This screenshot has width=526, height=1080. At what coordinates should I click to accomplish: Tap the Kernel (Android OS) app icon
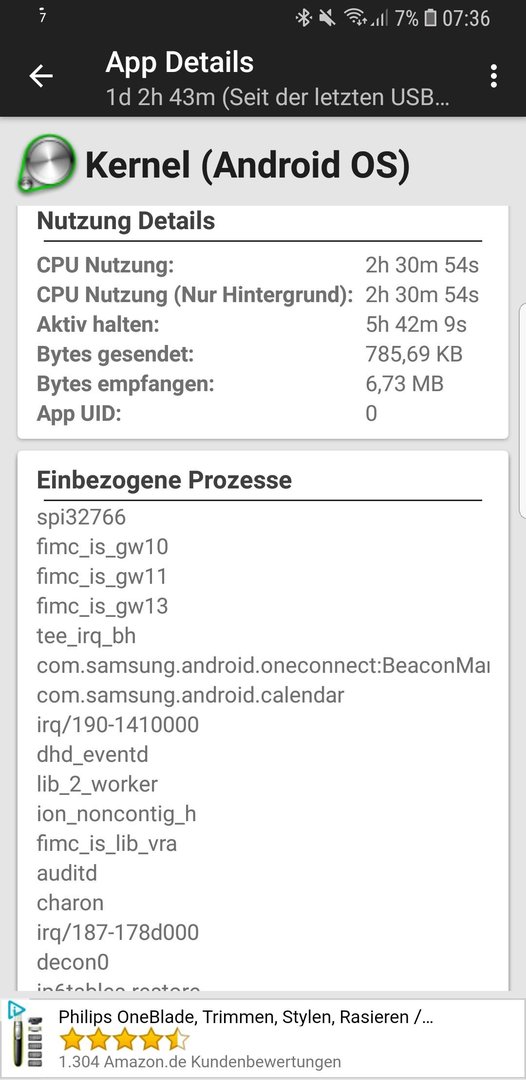pos(46,164)
